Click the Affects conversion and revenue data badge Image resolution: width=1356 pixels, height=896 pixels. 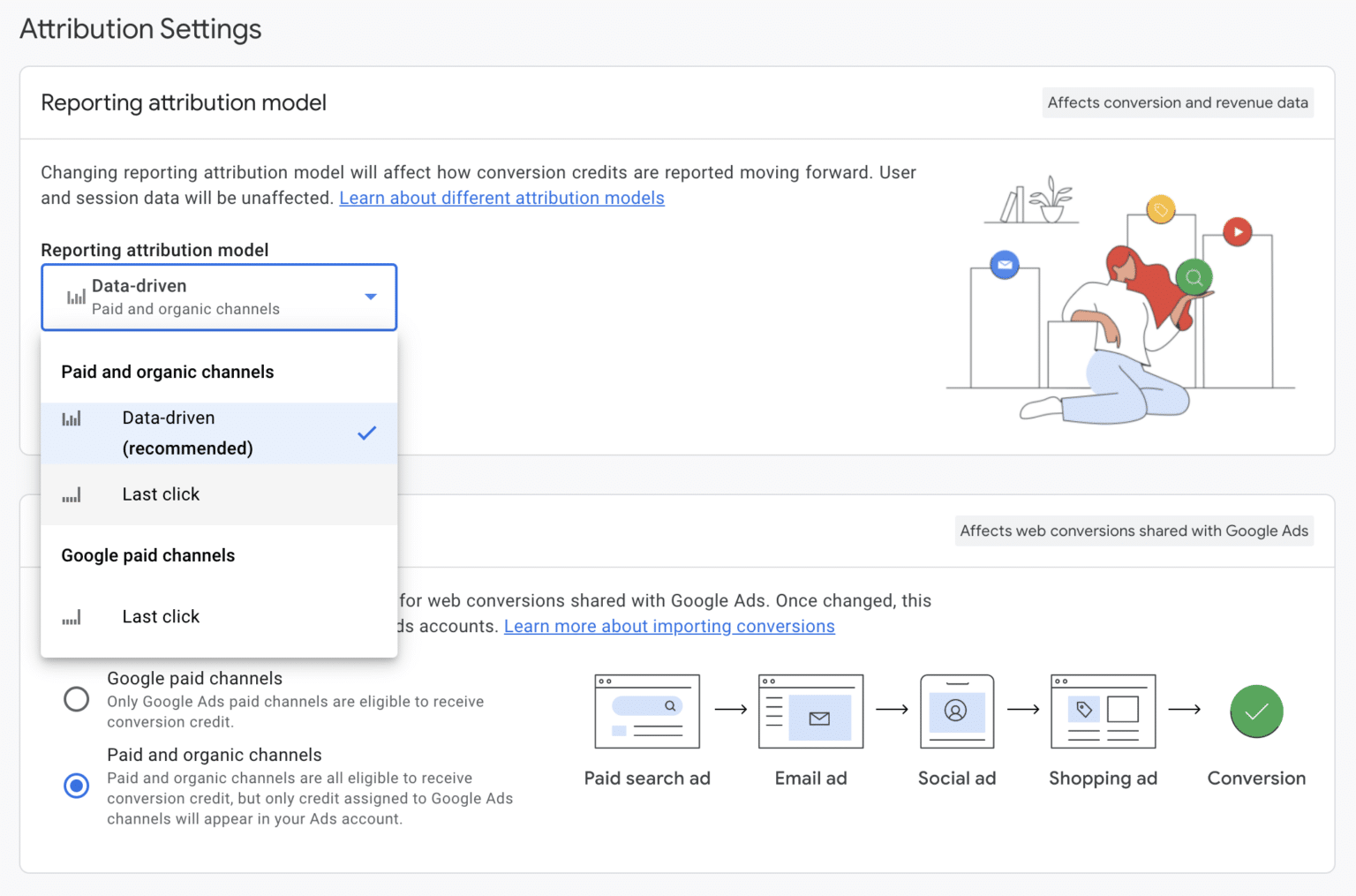tap(1178, 102)
